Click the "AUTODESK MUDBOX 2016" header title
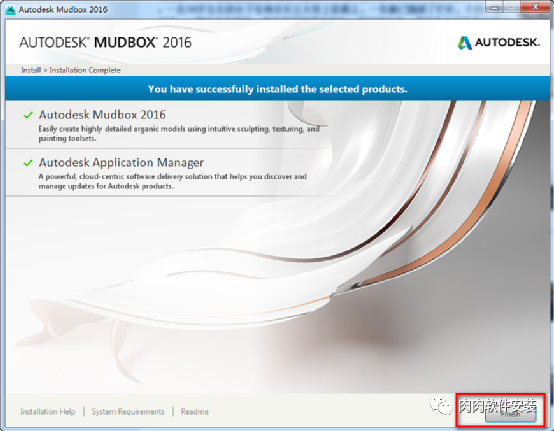This screenshot has height=431, width=554. pos(105,42)
